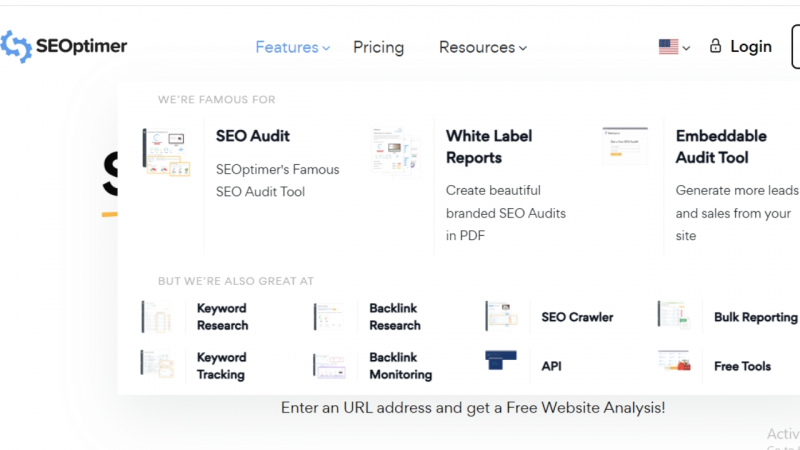Click the Backlink Research icon
This screenshot has height=450, width=800.
[x=329, y=316]
